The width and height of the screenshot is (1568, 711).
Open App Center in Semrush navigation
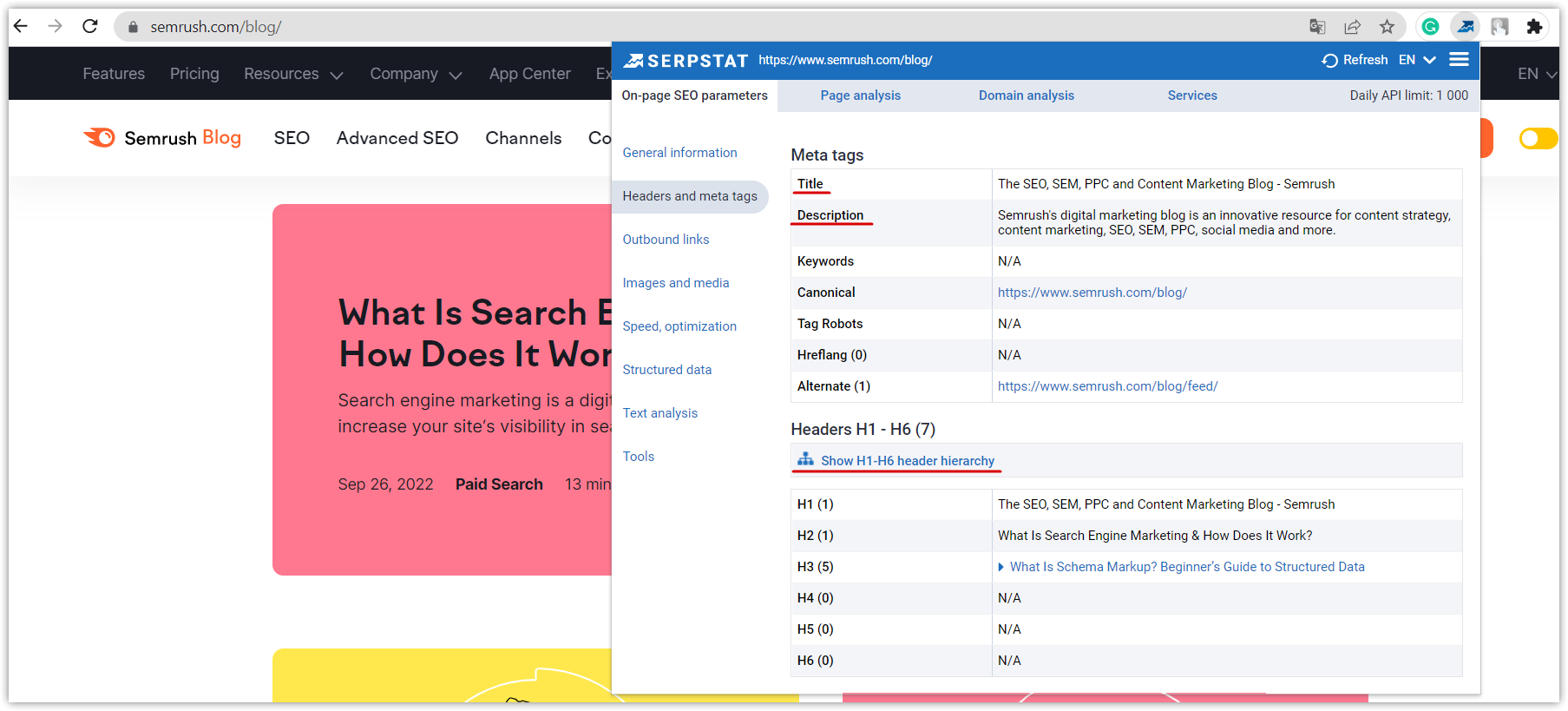point(529,74)
